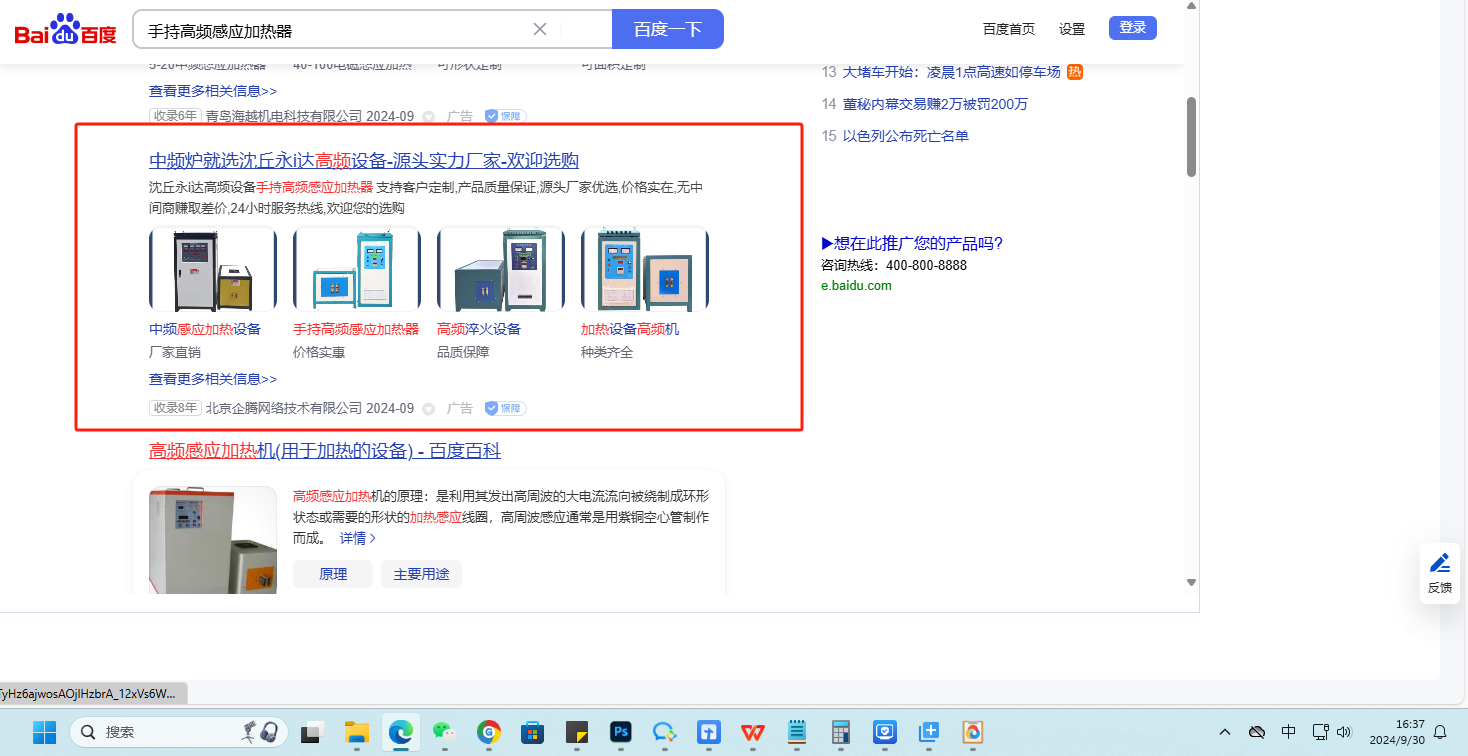
Task: Click the 保障 shield badge beside 北京企腾网络技术有限公司
Action: point(505,408)
